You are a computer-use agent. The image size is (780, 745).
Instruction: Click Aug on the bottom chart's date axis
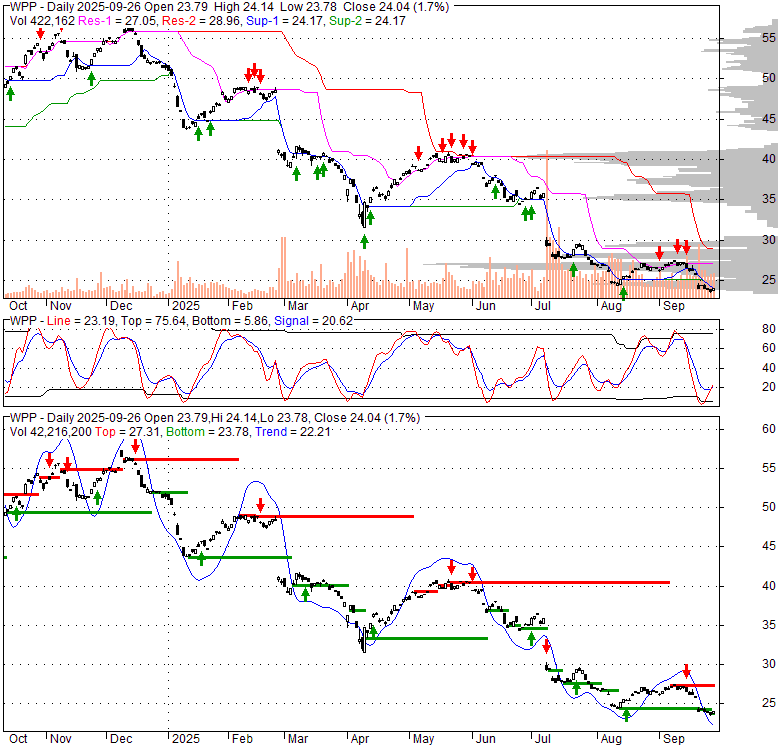[611, 739]
